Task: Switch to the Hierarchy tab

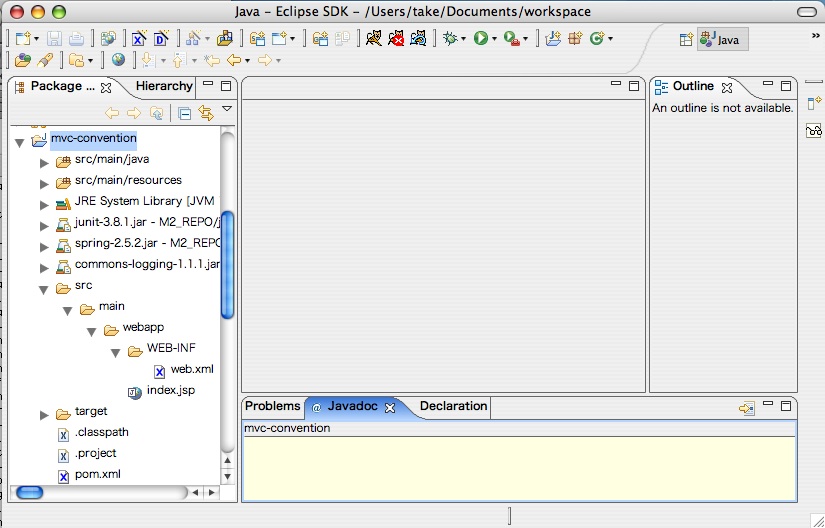Action: point(164,86)
